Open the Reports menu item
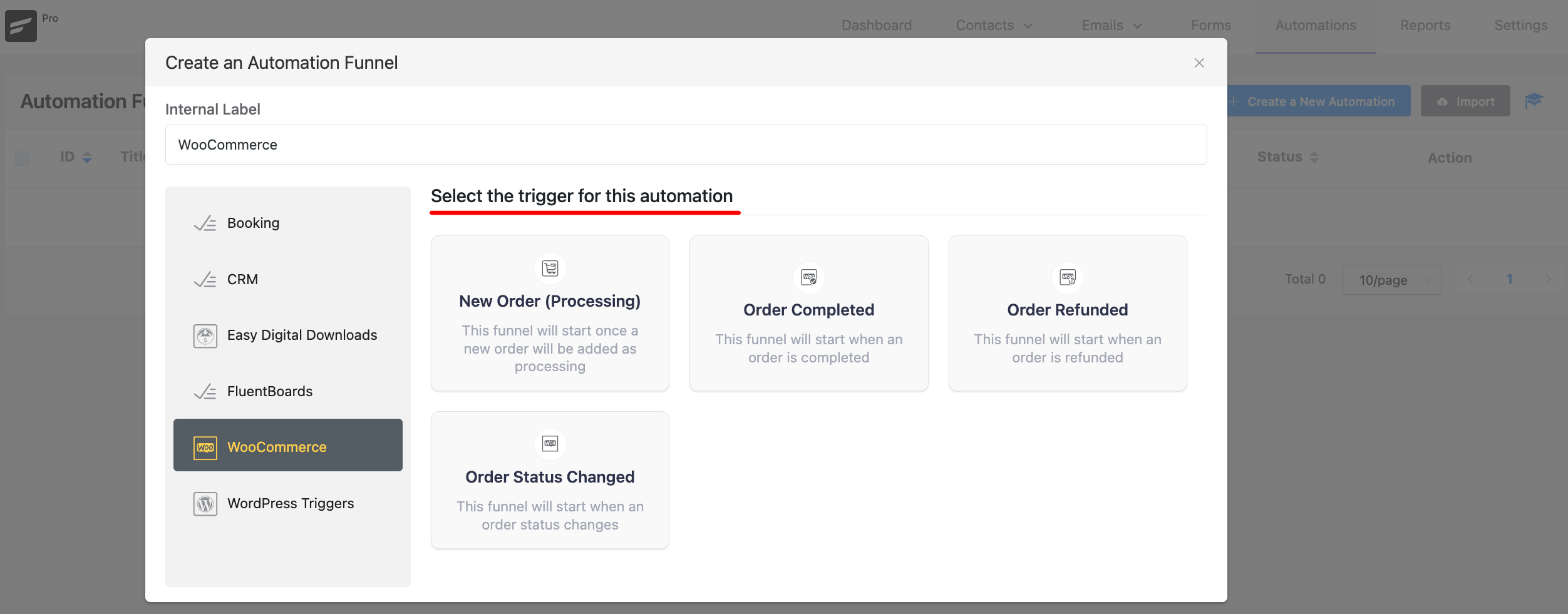This screenshot has height=614, width=1568. [1425, 25]
